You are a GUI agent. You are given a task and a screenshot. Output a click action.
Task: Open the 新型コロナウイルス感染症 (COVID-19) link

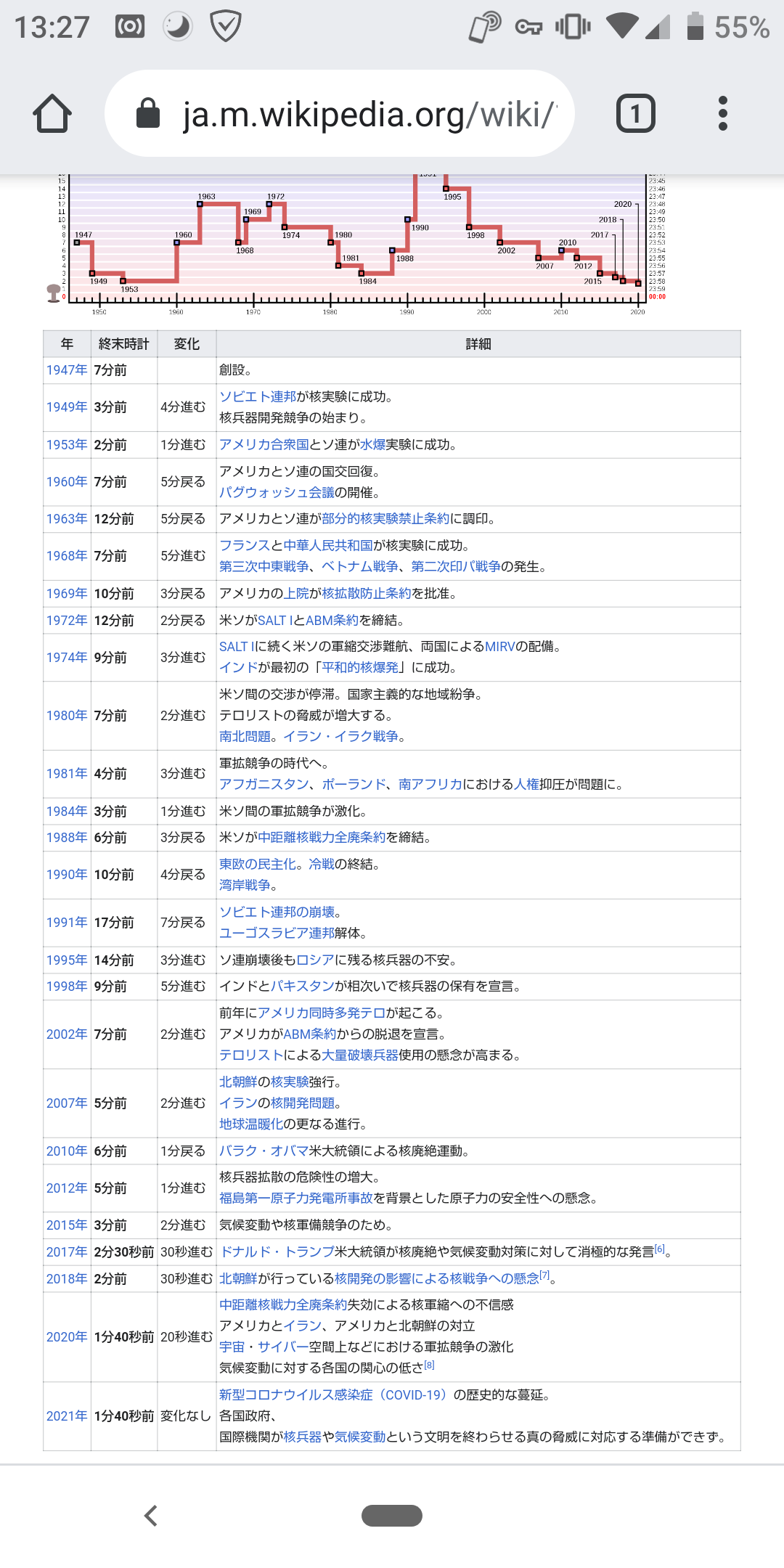(335, 1395)
